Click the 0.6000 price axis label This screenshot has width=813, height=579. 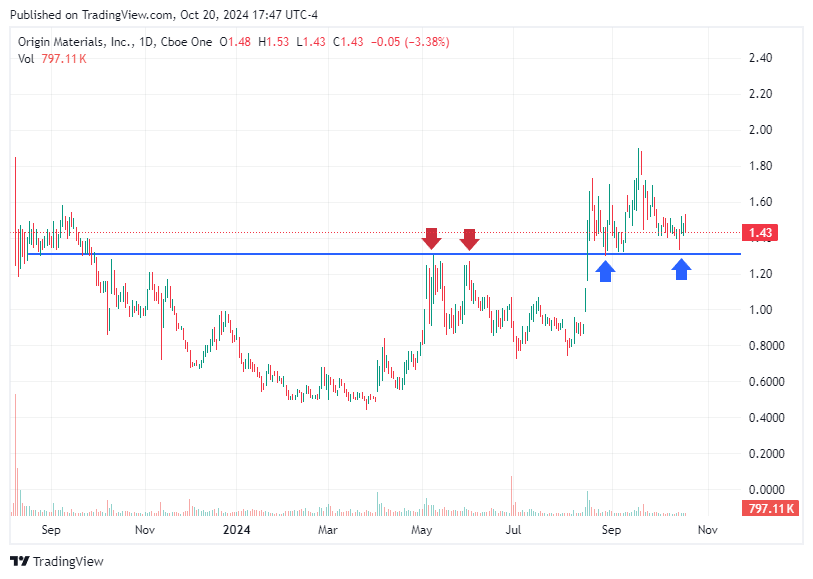pyautogui.click(x=766, y=382)
